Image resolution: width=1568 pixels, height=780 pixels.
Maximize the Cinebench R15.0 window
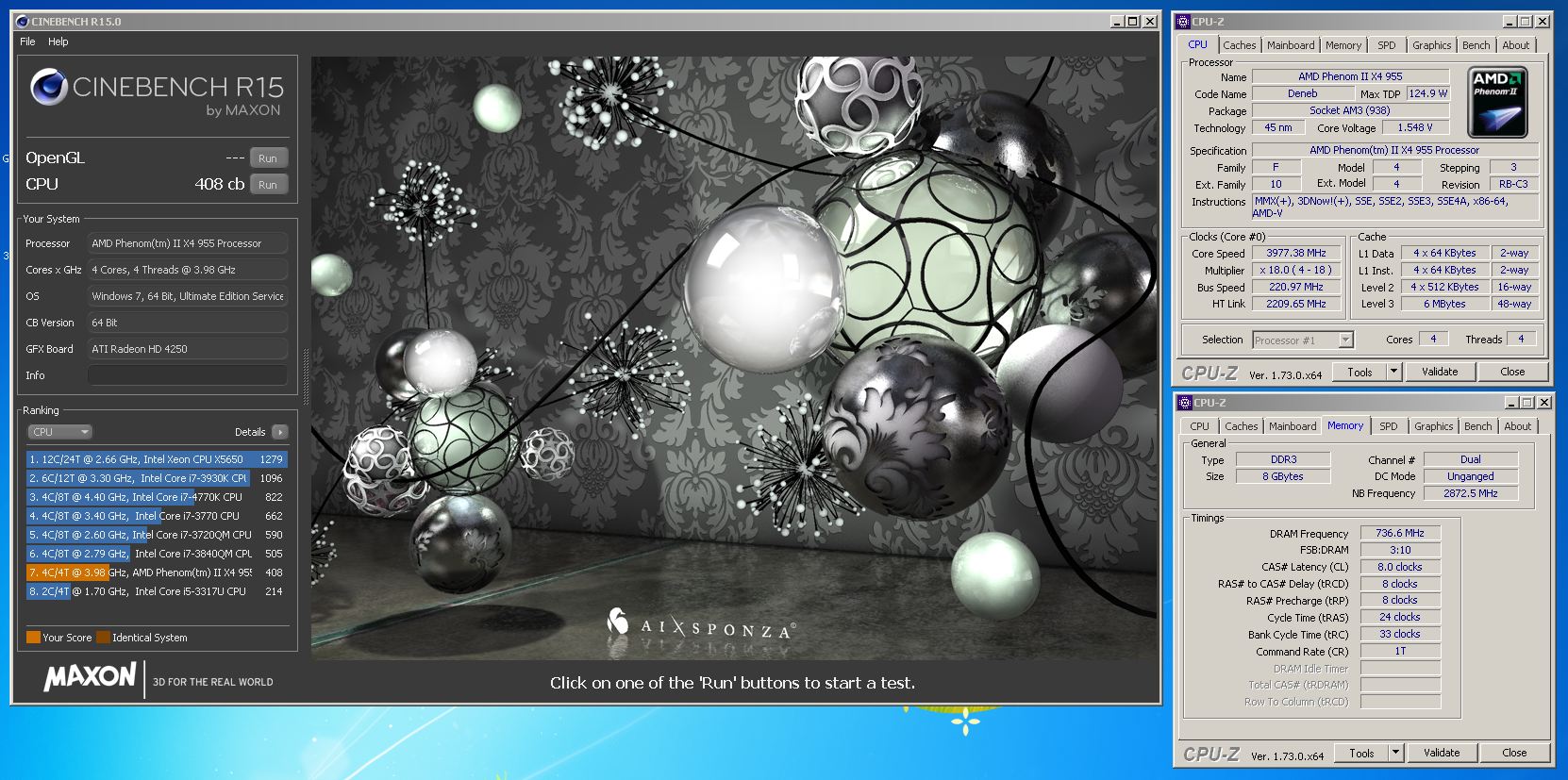1133,22
